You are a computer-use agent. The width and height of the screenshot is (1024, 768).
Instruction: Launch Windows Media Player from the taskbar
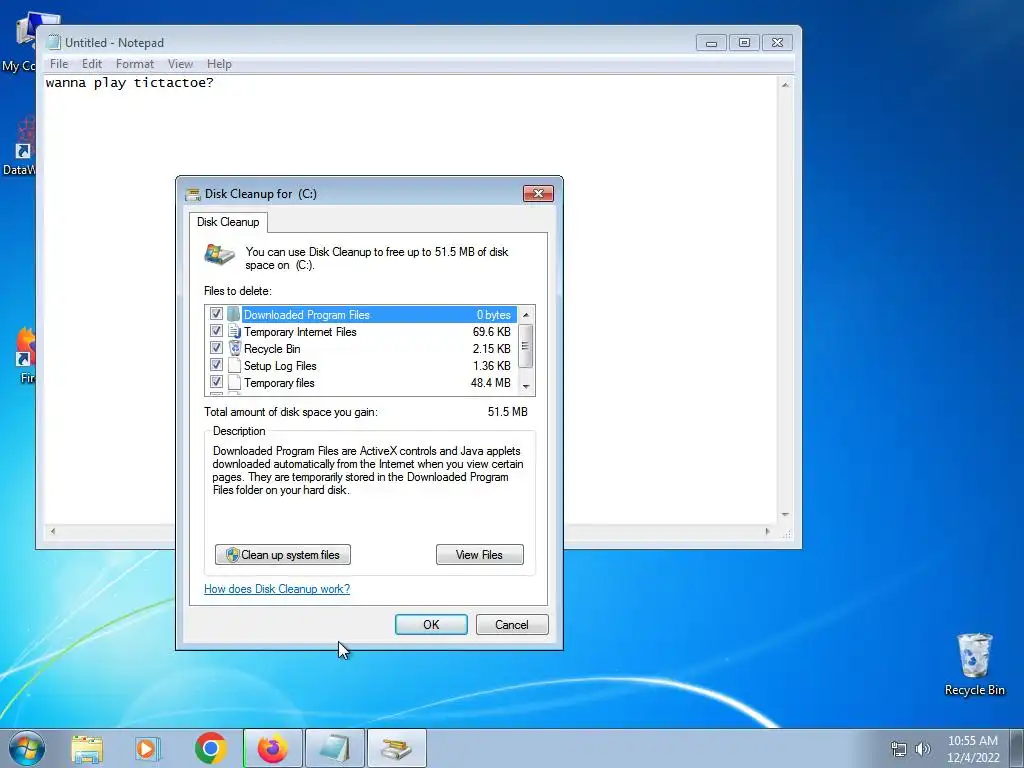pos(148,748)
